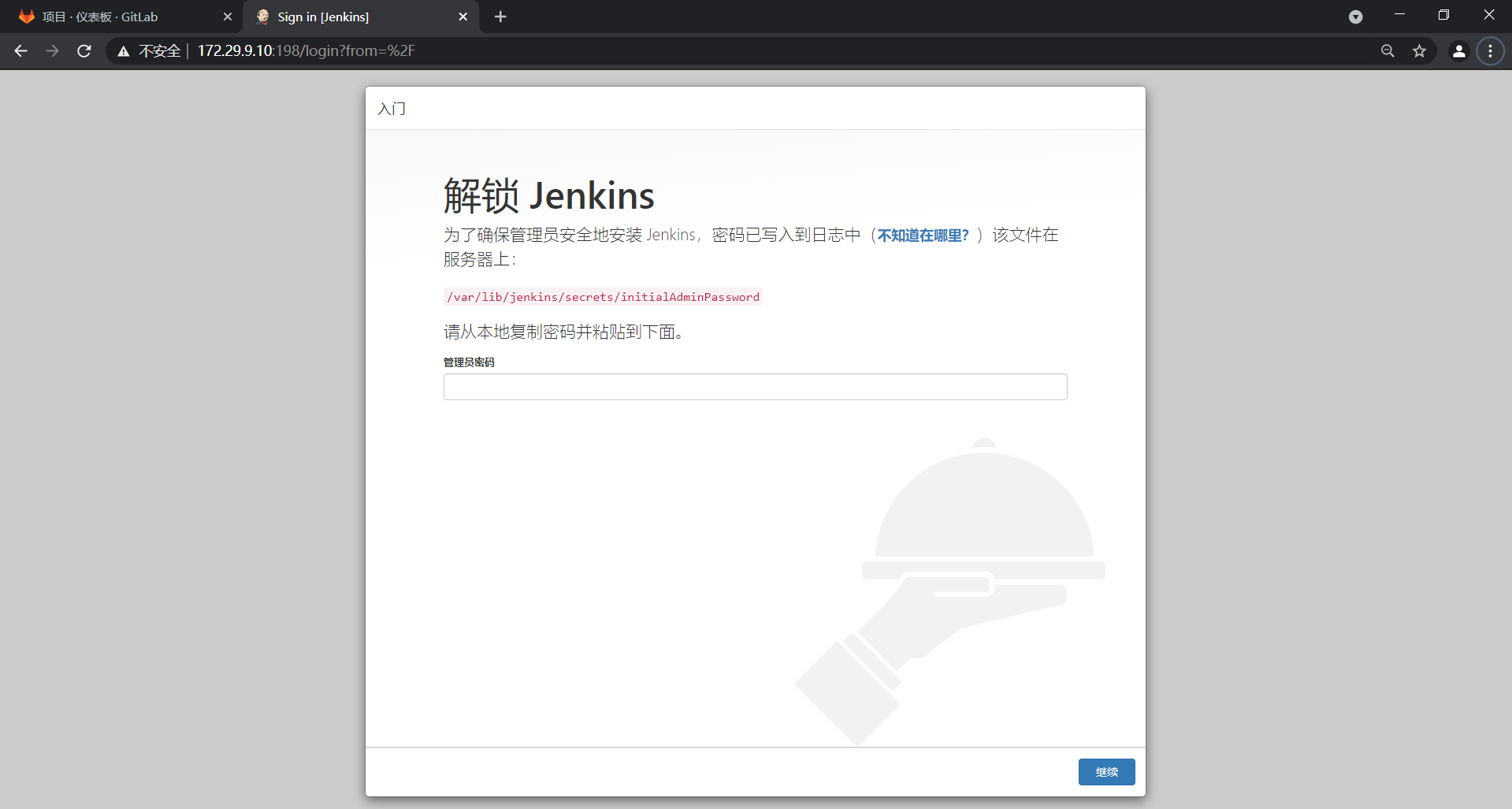Reload the Jenkins login page
Screen dimensions: 1512x809
coord(84,51)
